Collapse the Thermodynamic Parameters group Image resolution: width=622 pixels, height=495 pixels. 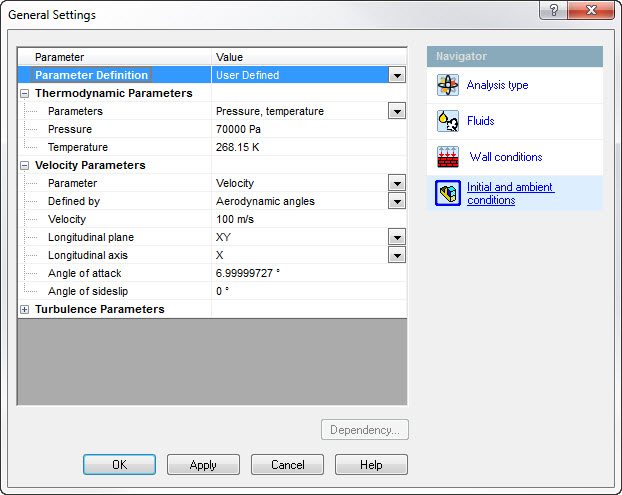(x=25, y=93)
